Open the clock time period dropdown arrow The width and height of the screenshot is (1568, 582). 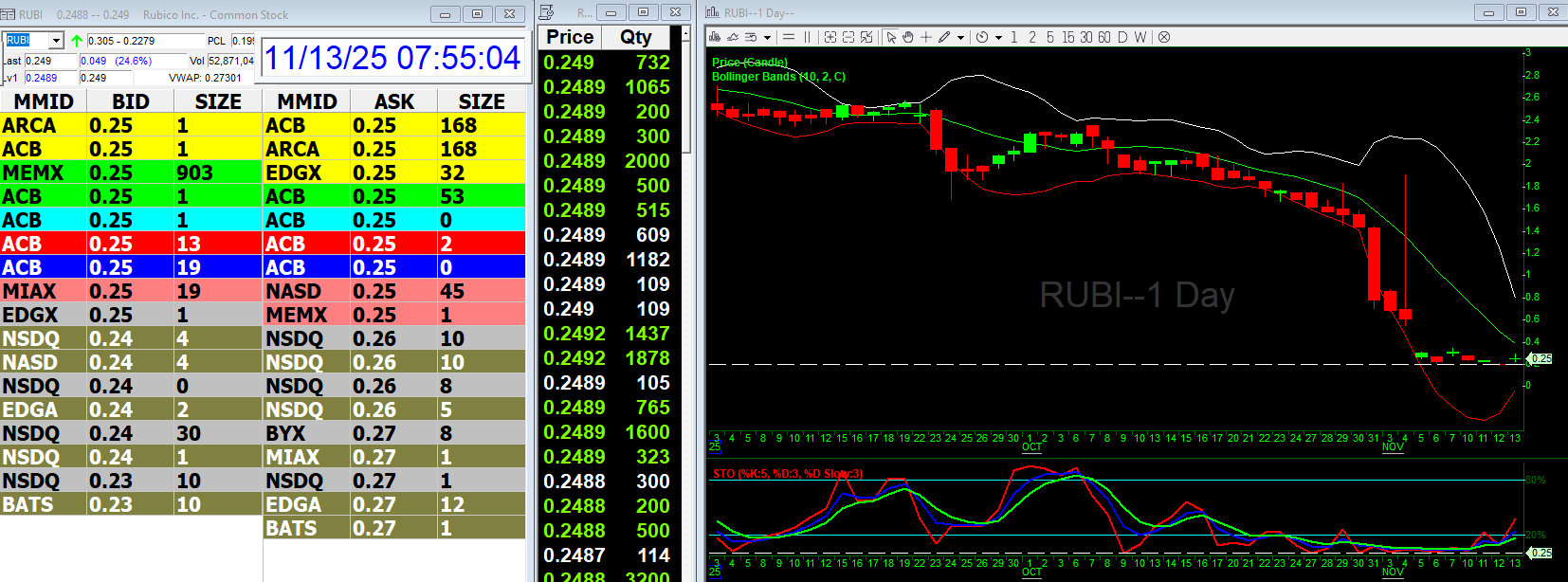tap(998, 38)
